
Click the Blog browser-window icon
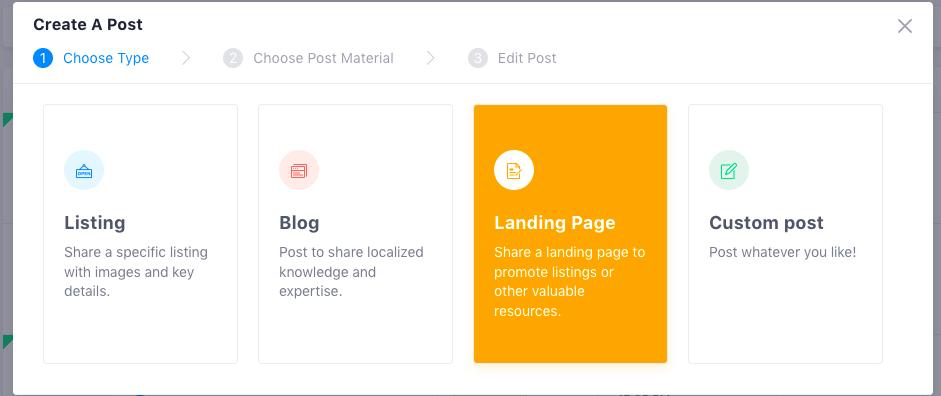pos(299,170)
